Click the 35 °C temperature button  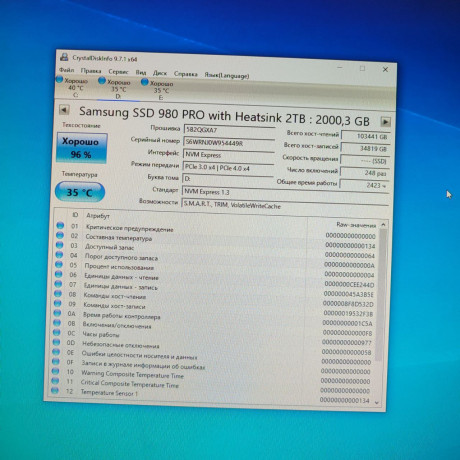[x=80, y=192]
